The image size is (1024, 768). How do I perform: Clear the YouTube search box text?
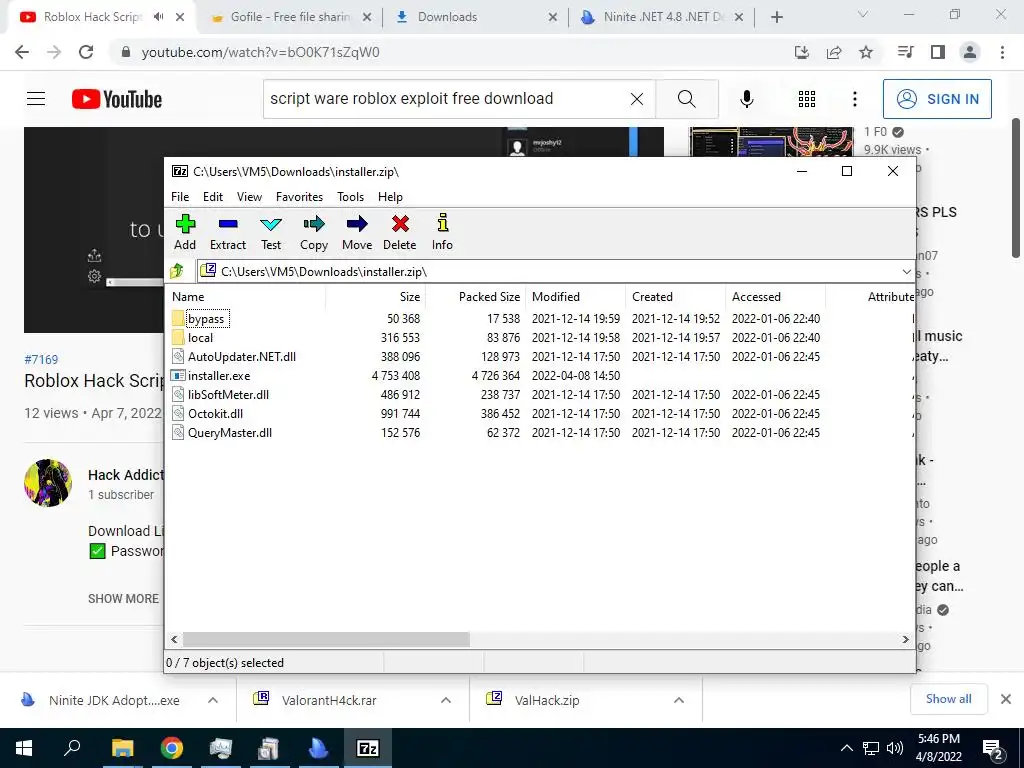[x=637, y=99]
